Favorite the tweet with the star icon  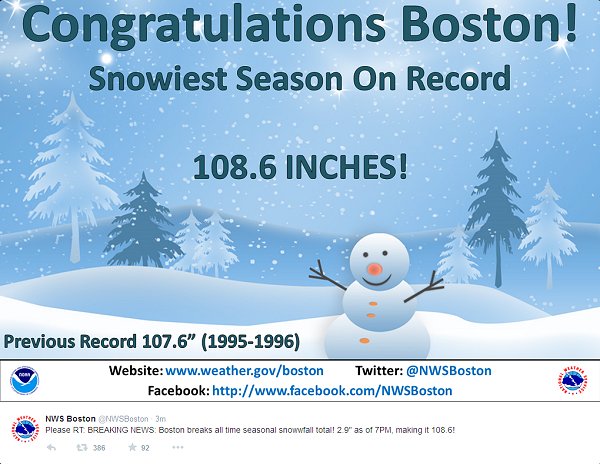coord(131,450)
